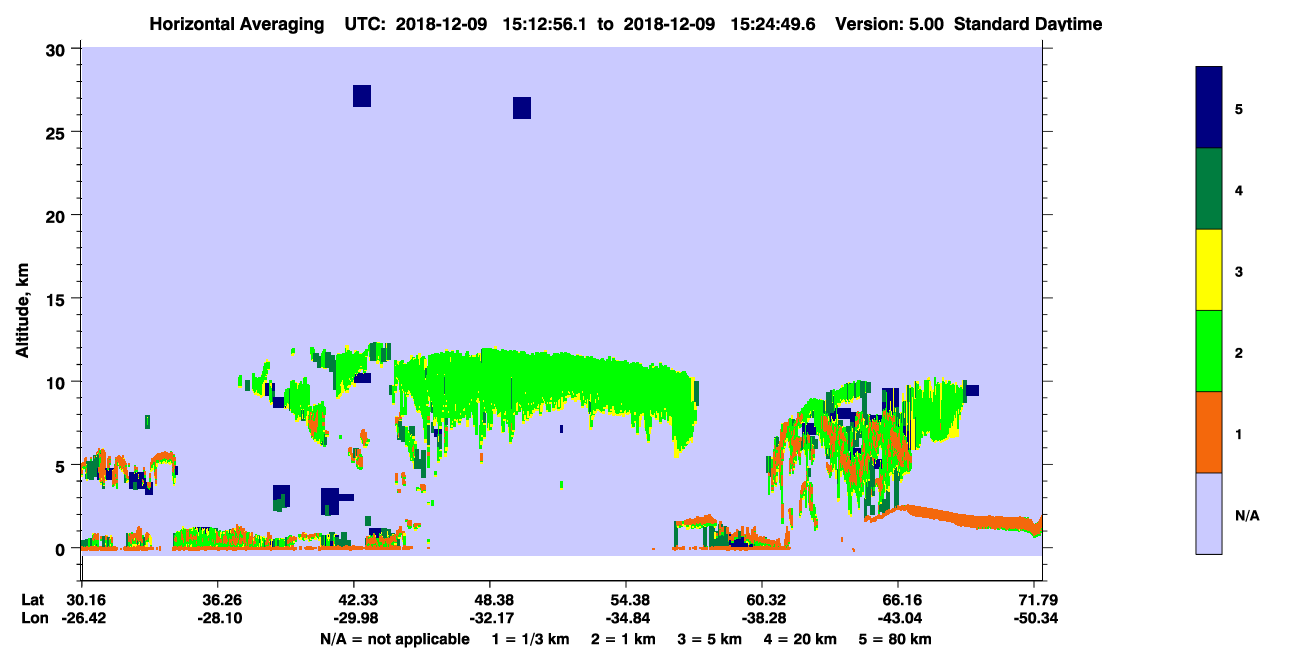Click the dark blue colorbar segment labeled 5
The height and width of the screenshot is (667, 1300).
[1209, 108]
